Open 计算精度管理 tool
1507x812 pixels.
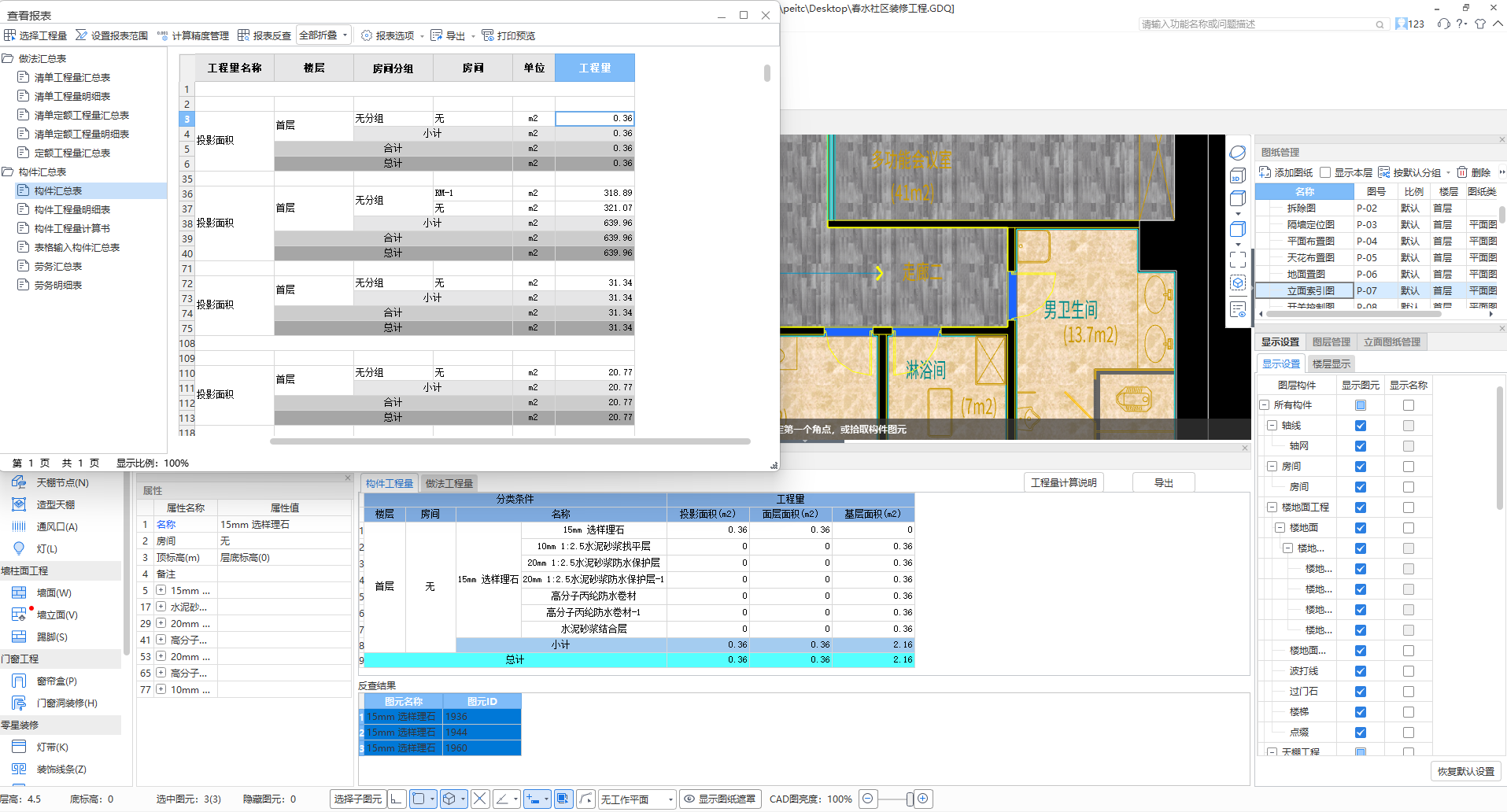click(193, 35)
